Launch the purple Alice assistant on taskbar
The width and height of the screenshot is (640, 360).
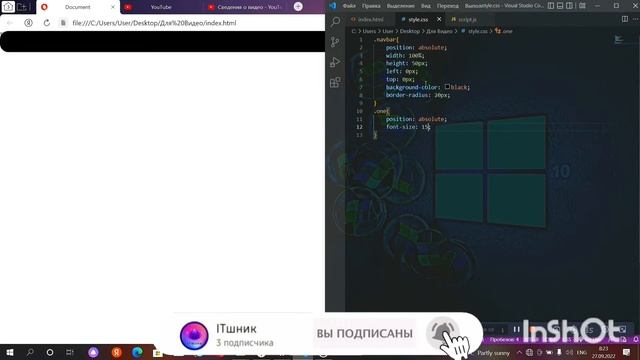click(93, 352)
